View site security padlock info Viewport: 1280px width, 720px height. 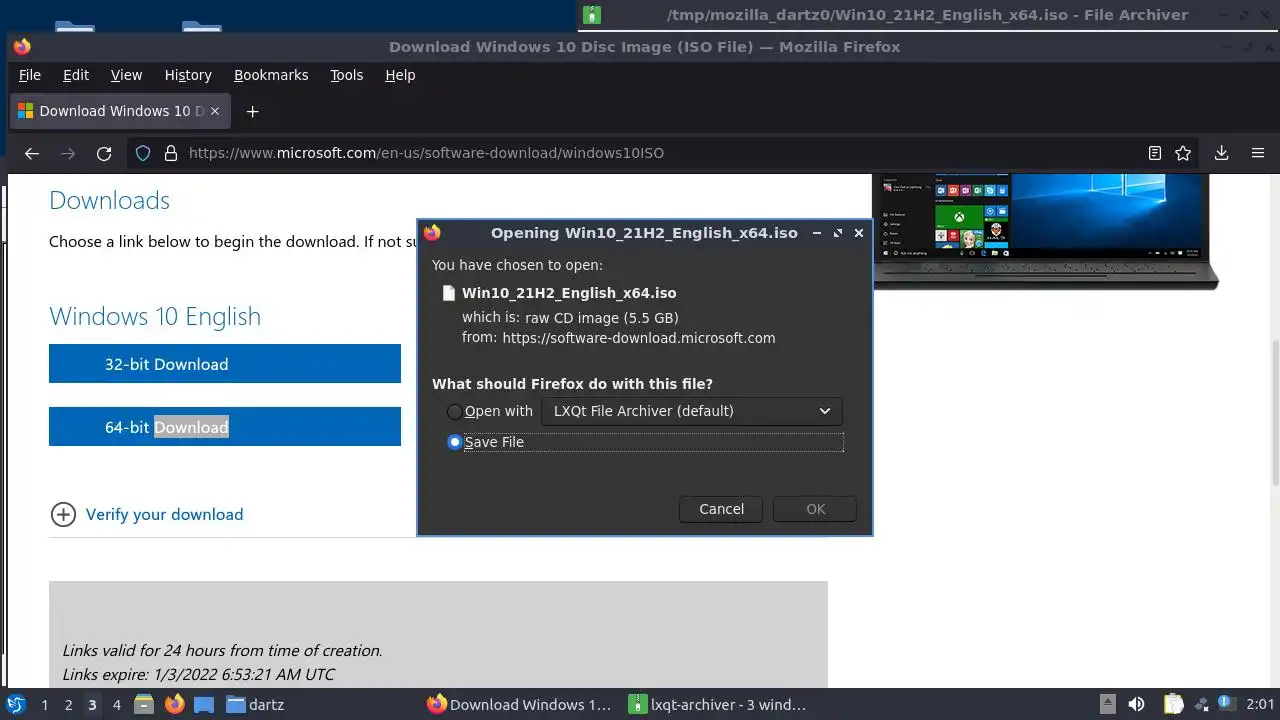coord(170,153)
